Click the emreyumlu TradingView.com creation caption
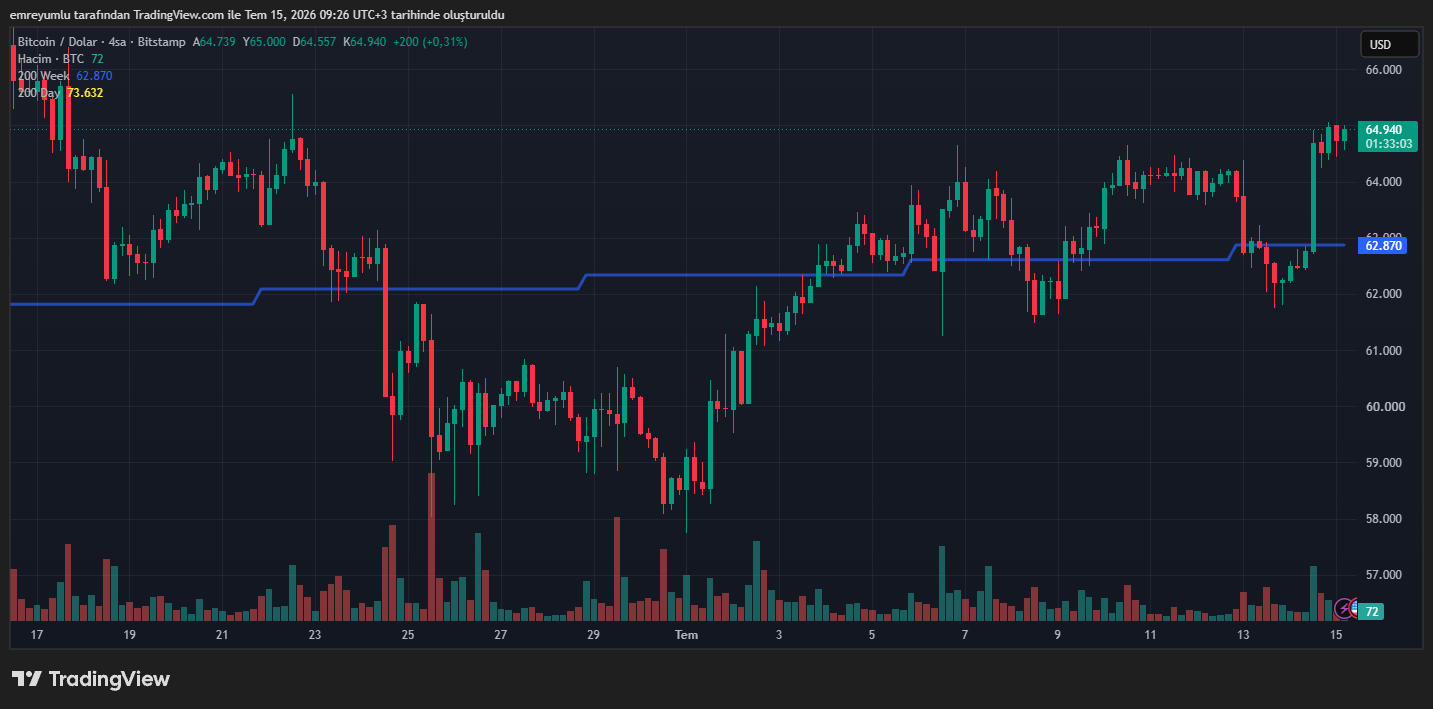The width and height of the screenshot is (1433, 709). coord(257,15)
